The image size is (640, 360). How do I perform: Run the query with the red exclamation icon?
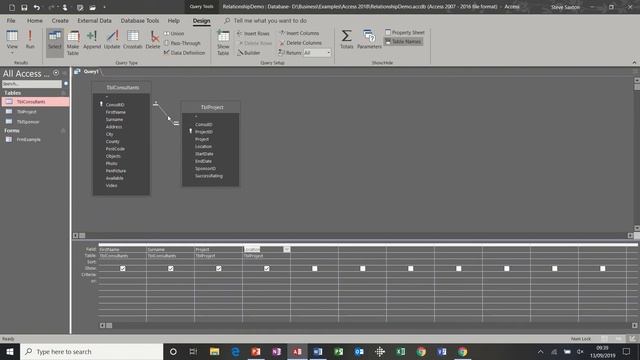(x=30, y=40)
